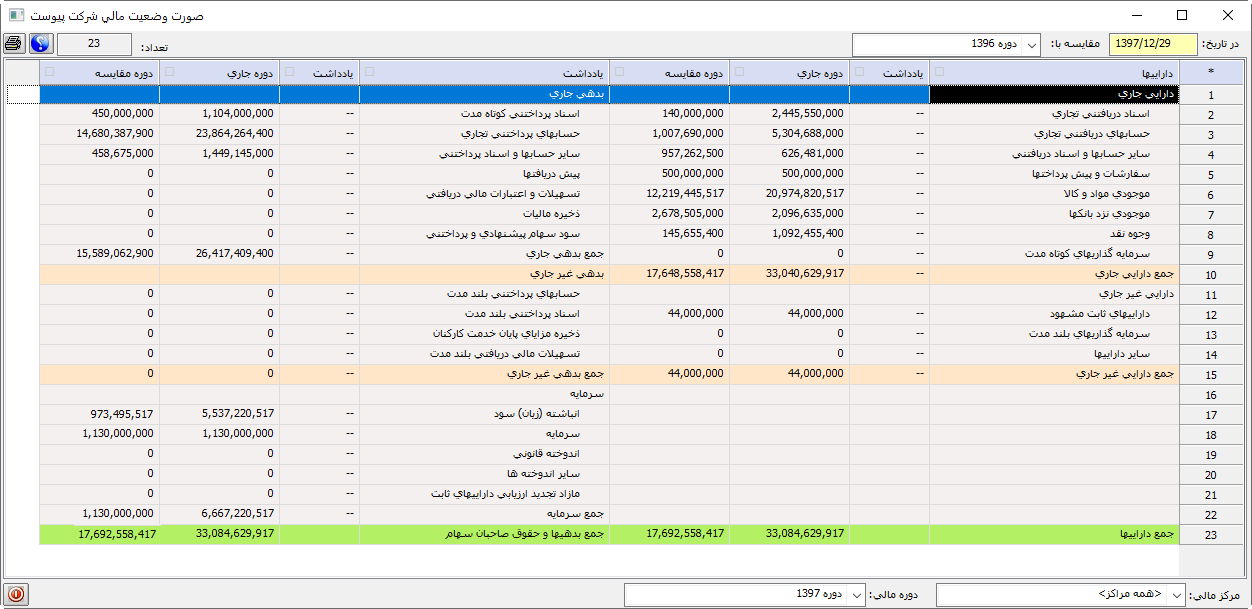Click the red exit button at bottom-left

point(16,593)
